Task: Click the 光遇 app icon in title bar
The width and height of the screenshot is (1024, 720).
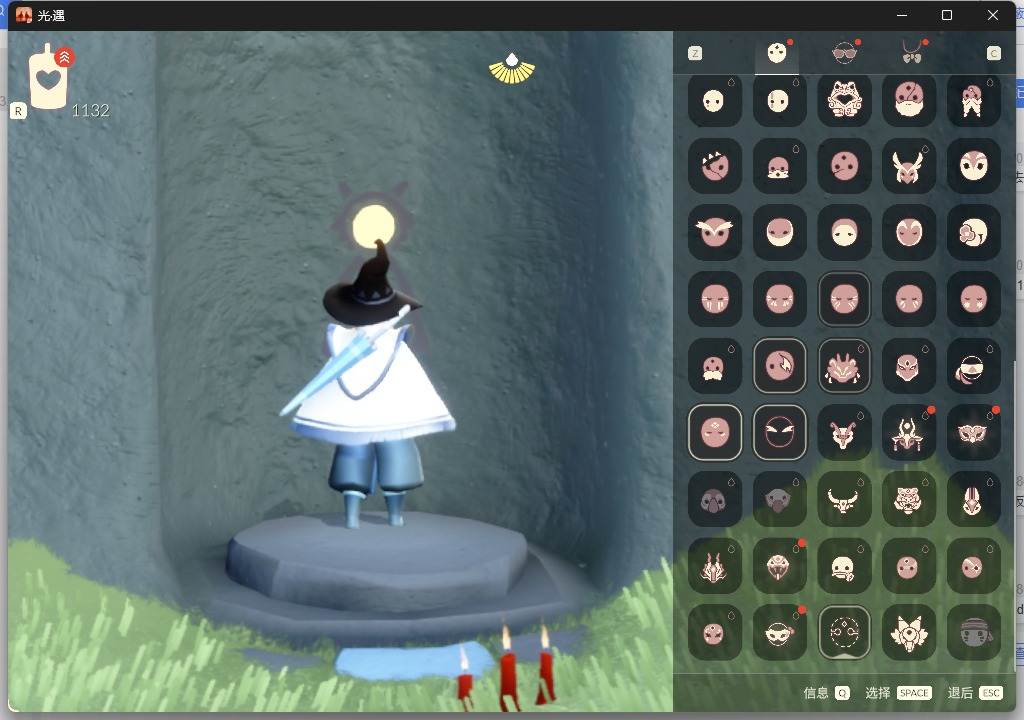Action: (24, 15)
